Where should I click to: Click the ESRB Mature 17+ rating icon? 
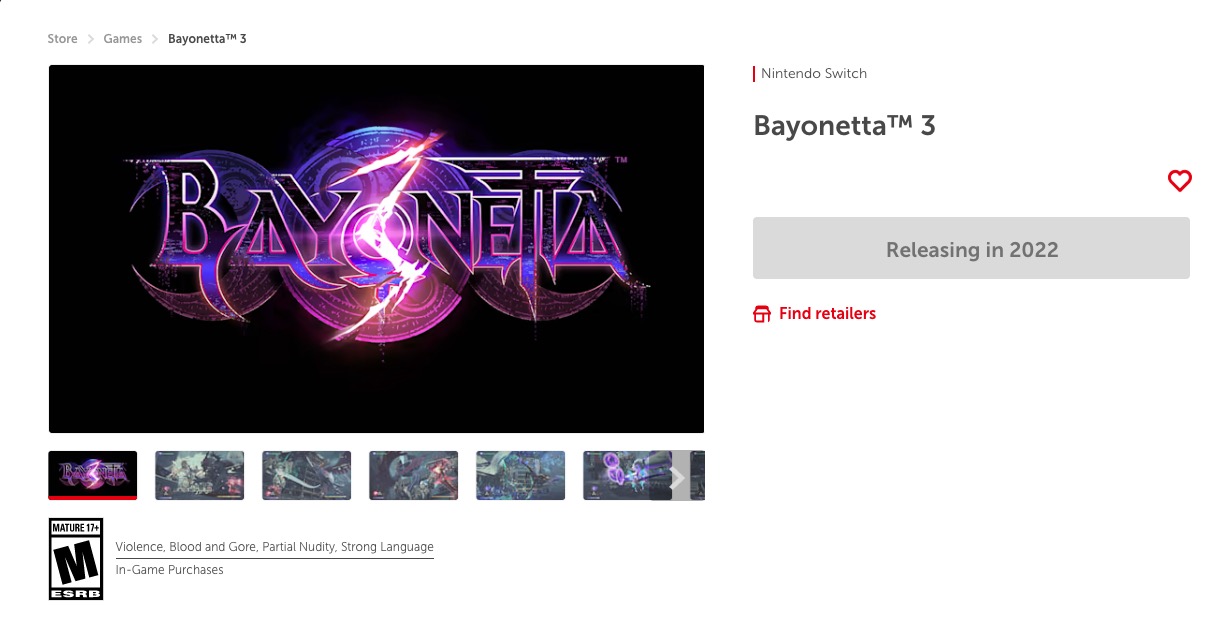pos(76,559)
